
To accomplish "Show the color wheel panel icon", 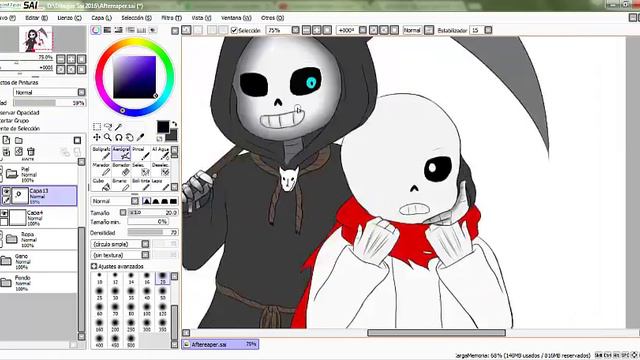I will tap(96, 30).
